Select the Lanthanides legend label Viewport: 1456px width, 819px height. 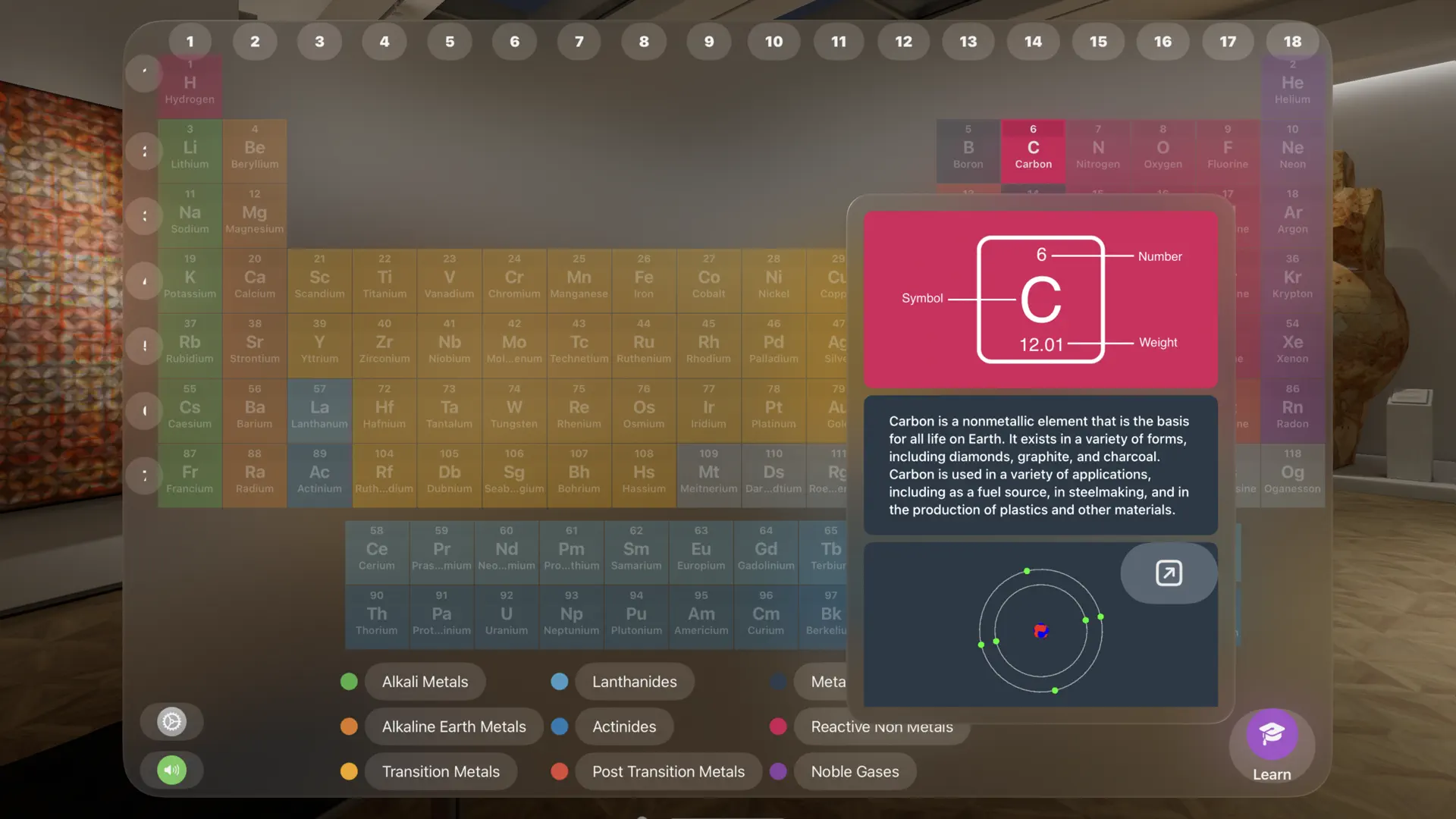(x=635, y=681)
